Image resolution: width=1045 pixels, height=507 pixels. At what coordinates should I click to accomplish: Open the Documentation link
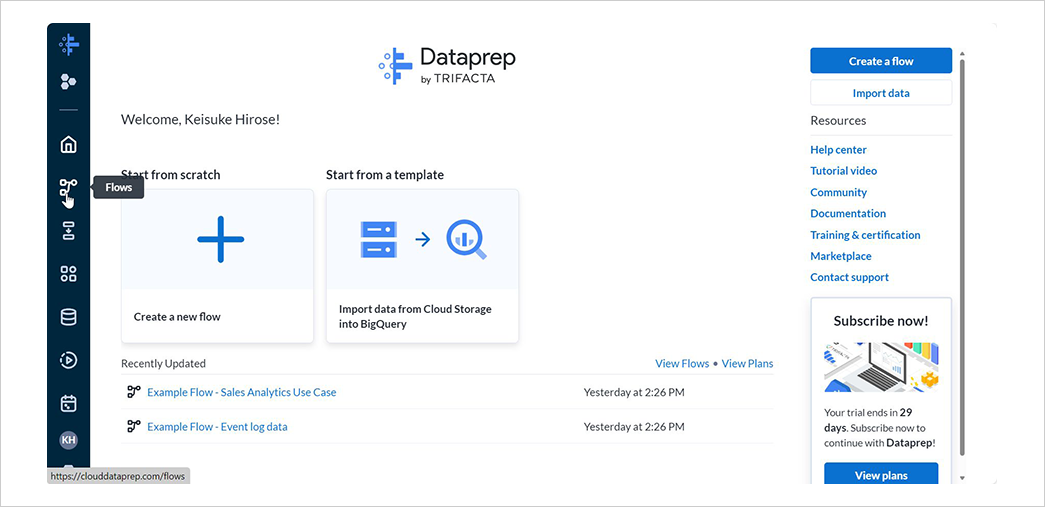(x=848, y=213)
